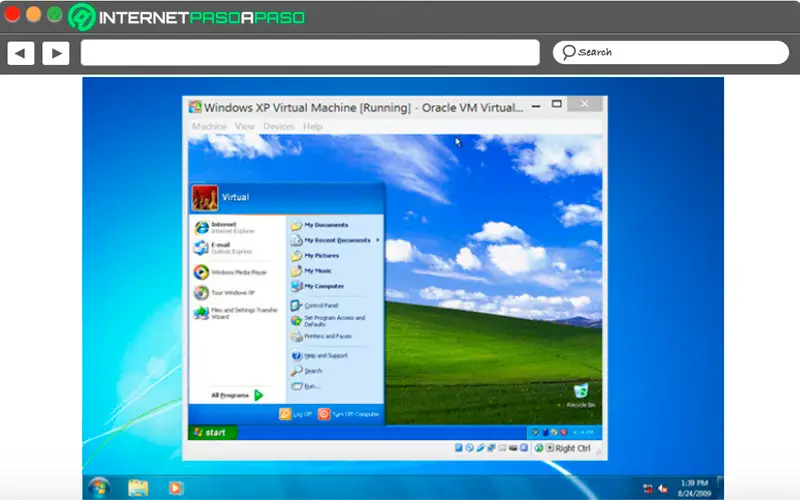Viewport: 800px width, 500px height.
Task: Click the network adapter indicator in status bar
Action: pyautogui.click(x=491, y=447)
